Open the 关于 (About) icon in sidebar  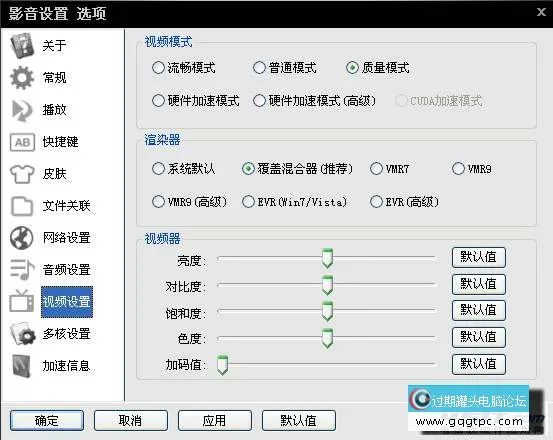[22, 45]
